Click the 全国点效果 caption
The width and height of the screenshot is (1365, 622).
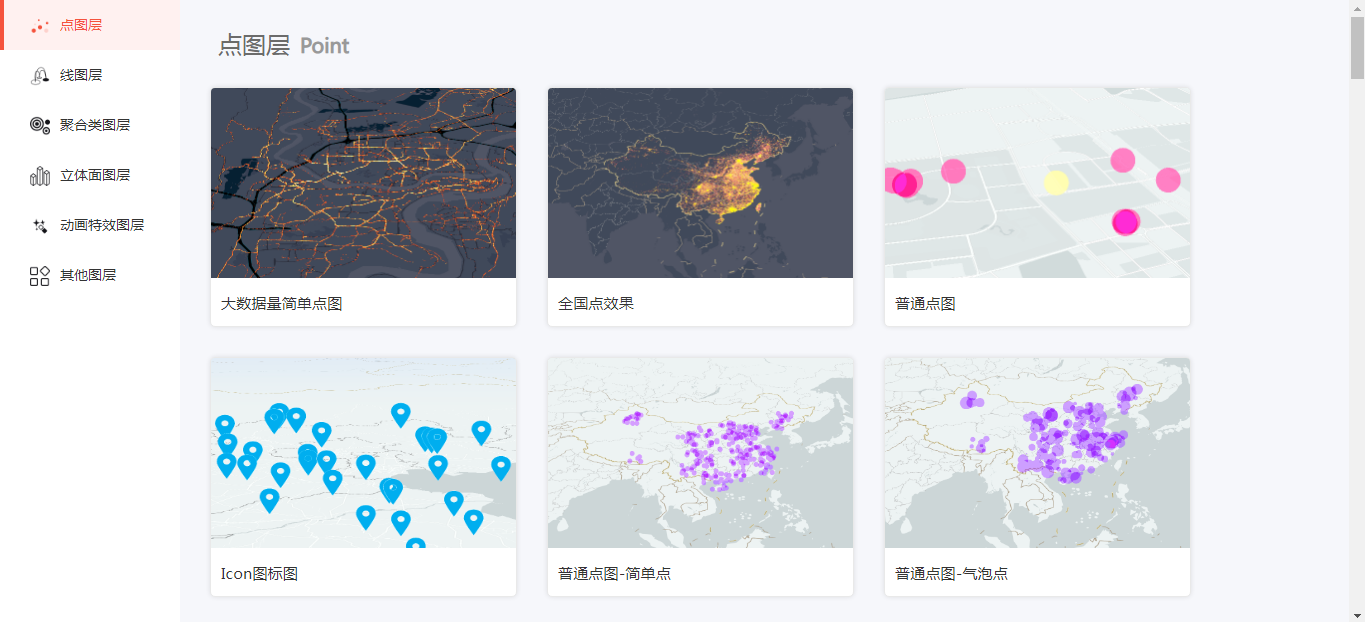[x=596, y=304]
